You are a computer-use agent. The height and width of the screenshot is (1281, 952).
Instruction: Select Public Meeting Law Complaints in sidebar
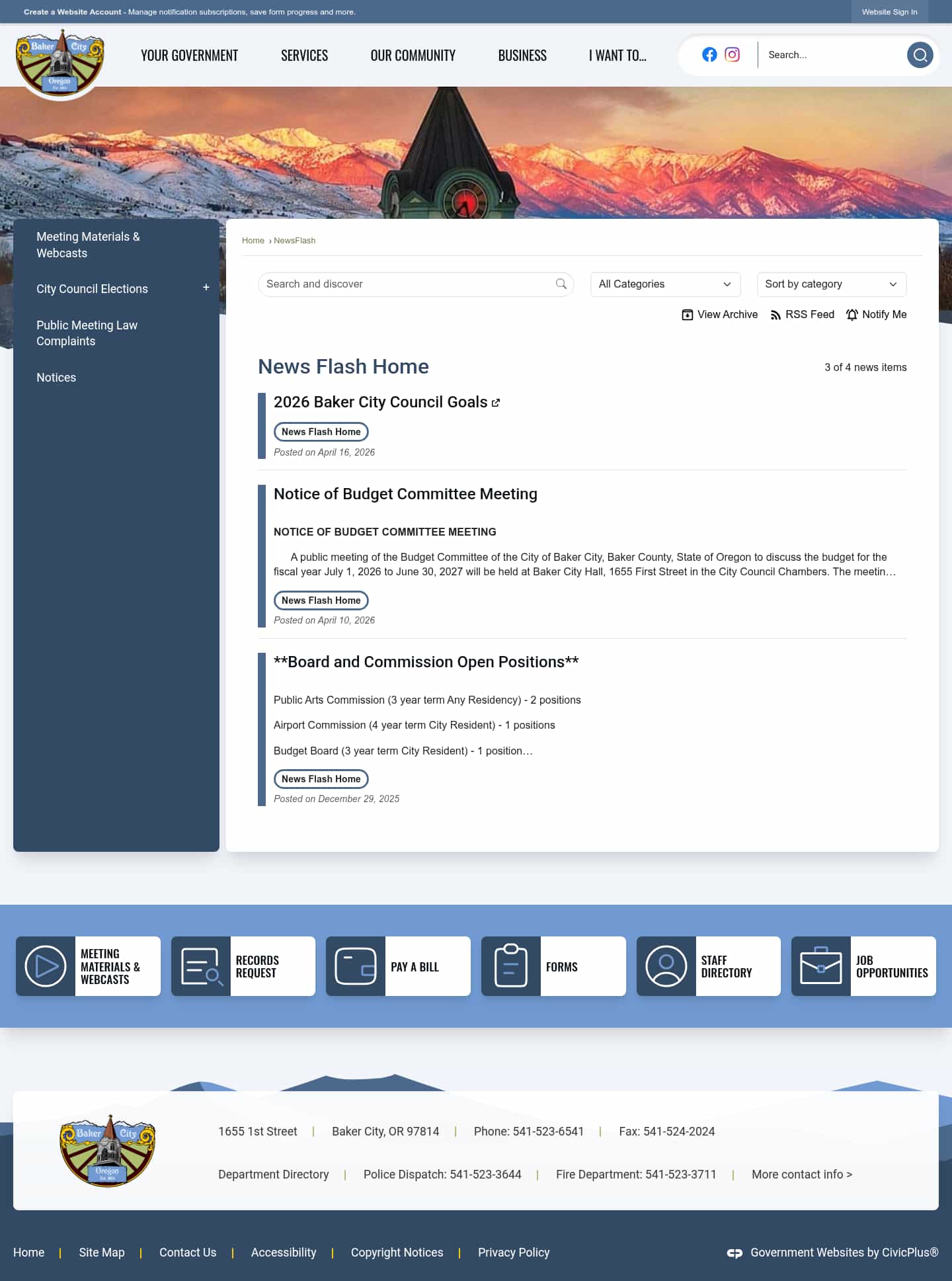click(x=87, y=333)
